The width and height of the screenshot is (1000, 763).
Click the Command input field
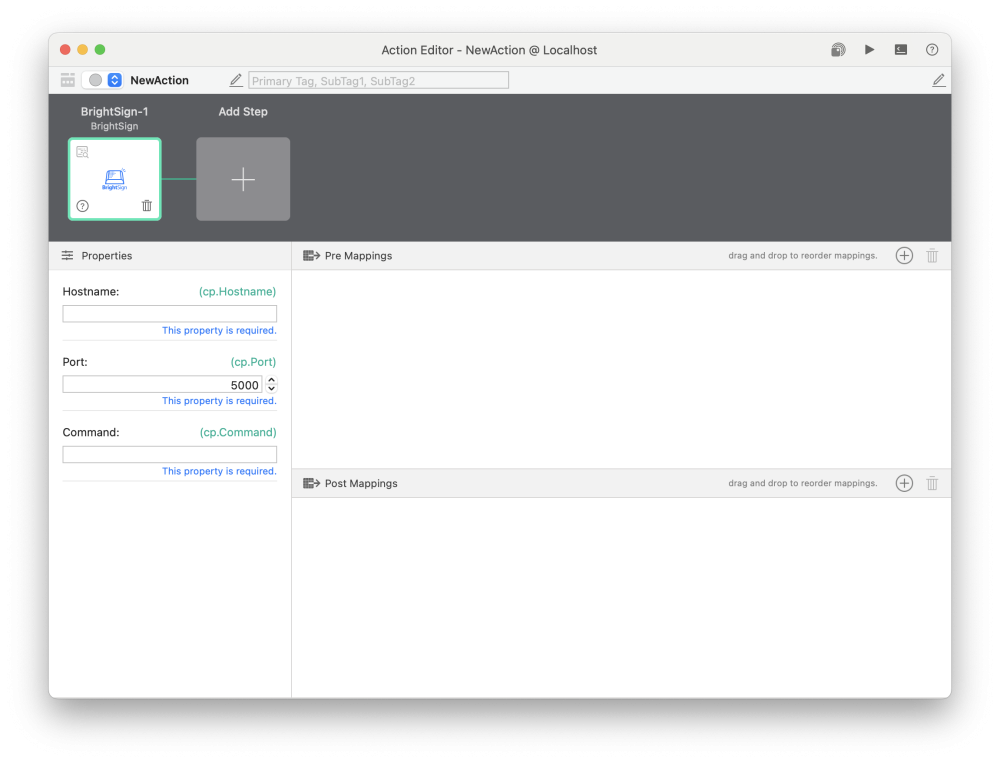click(170, 455)
